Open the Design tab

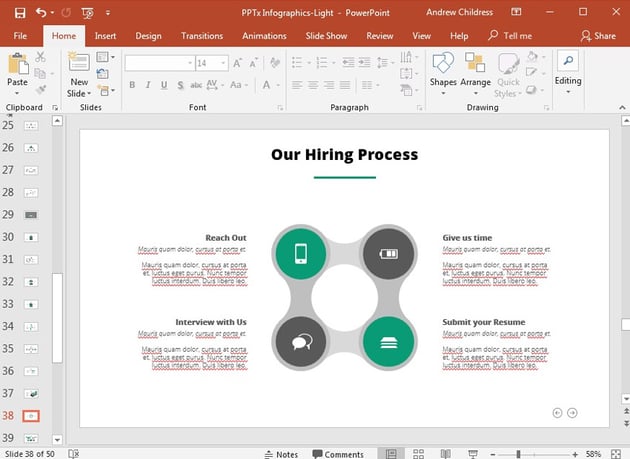(148, 36)
